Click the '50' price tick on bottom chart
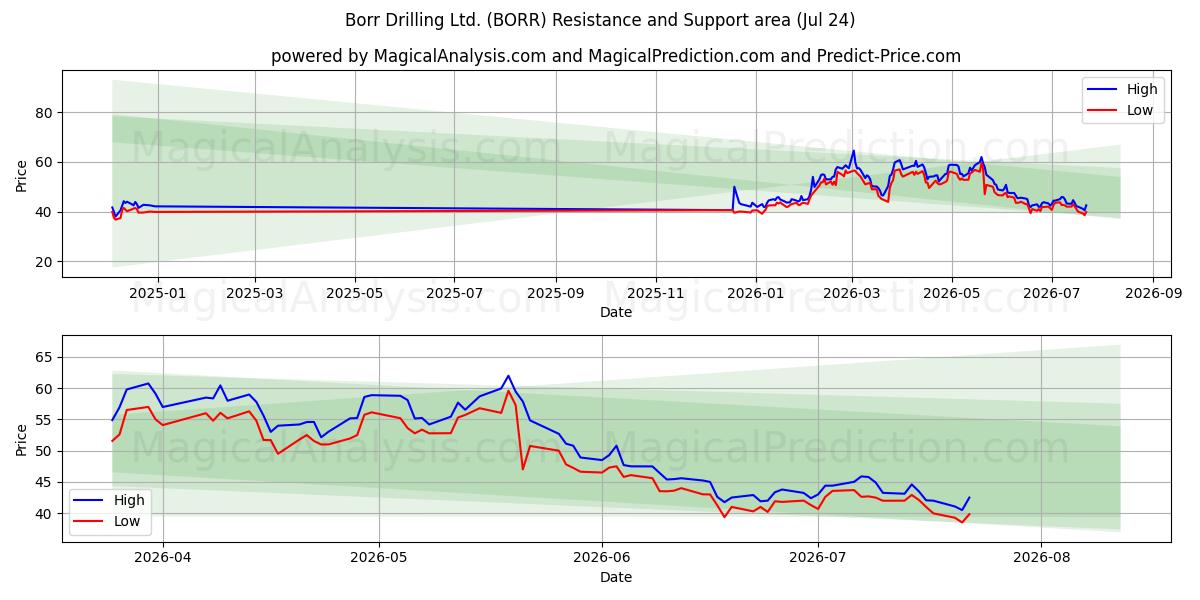Screen dimensions: 1200x600 pyautogui.click(x=46, y=451)
